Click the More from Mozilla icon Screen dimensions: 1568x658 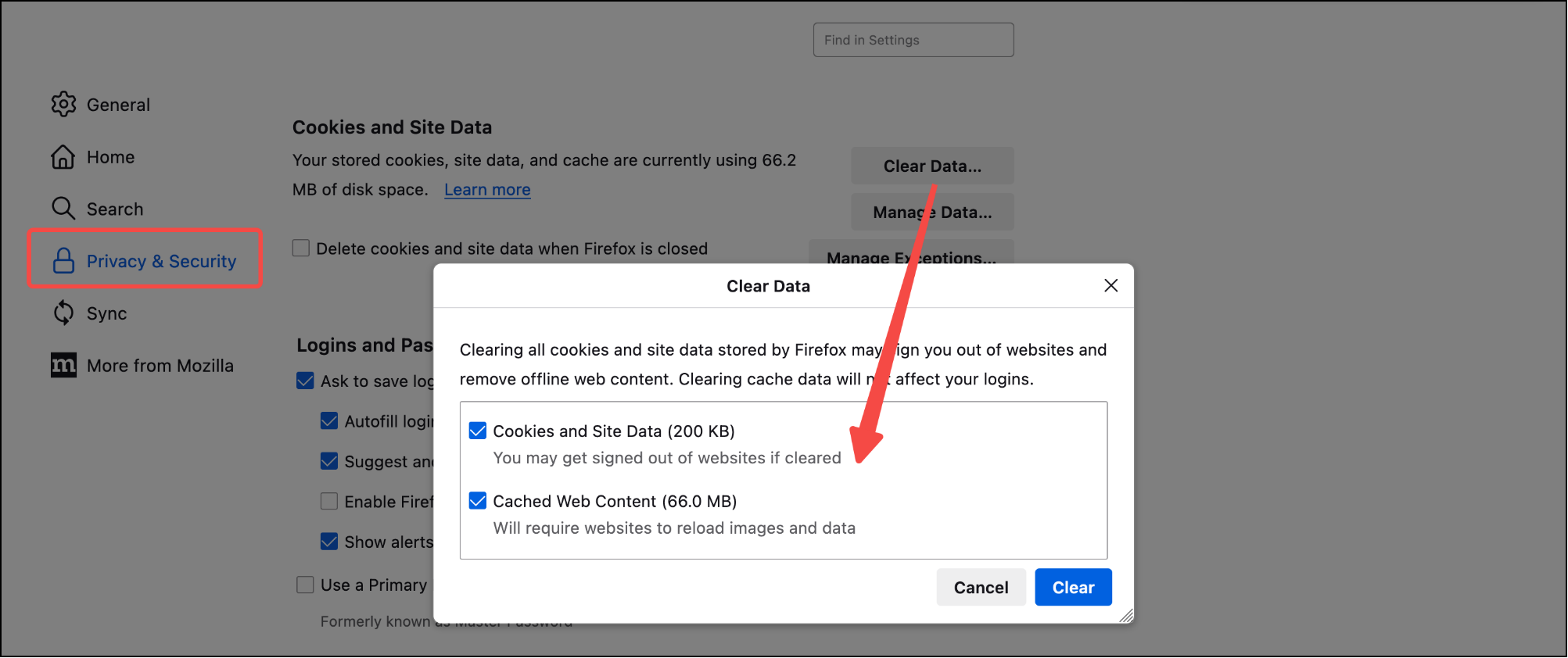(63, 366)
